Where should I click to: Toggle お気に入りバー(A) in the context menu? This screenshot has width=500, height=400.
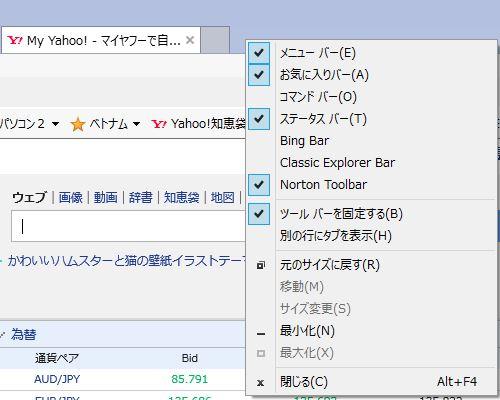pyautogui.click(x=371, y=75)
